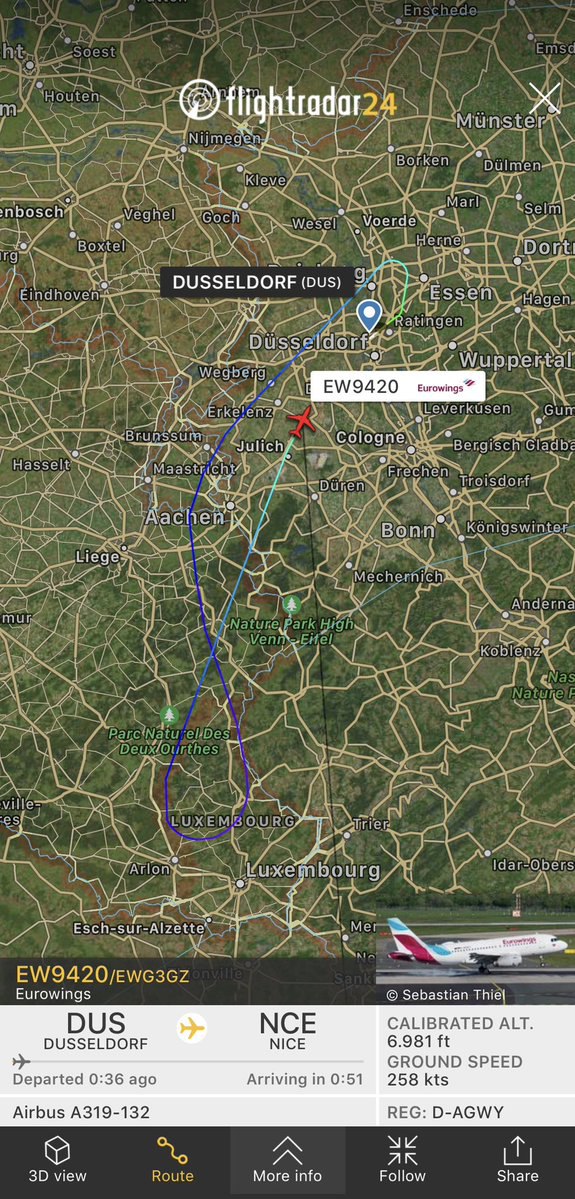The image size is (575, 1199).
Task: Close the flight view with X
Action: coord(544,99)
